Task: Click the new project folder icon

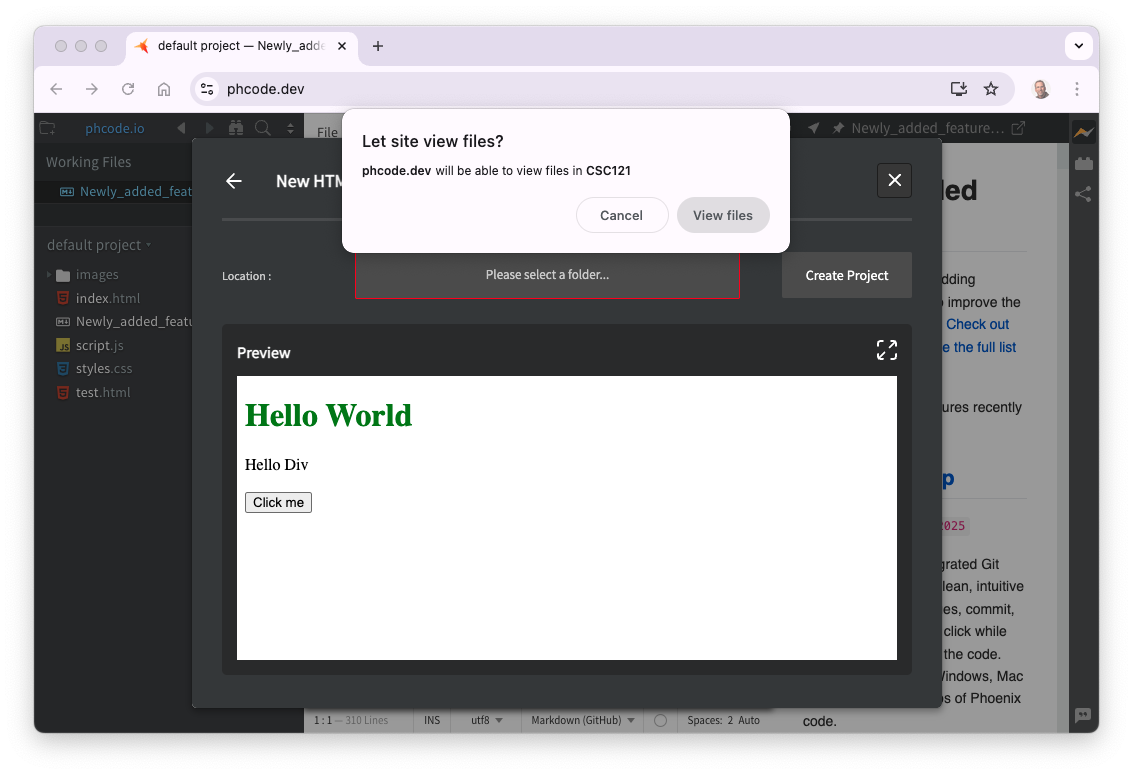Action: click(47, 128)
